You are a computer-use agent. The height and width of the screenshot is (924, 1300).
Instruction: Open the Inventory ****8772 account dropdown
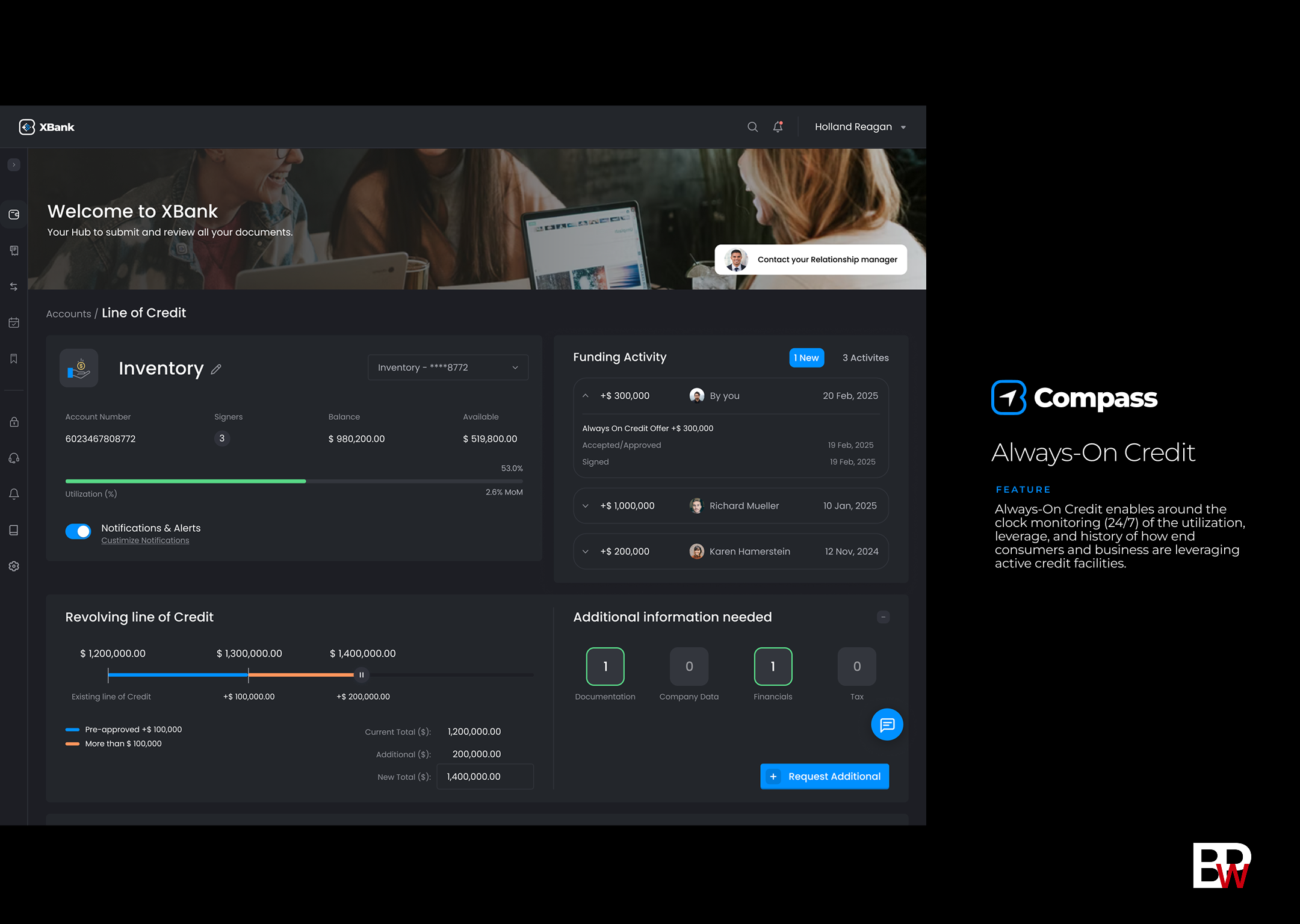[448, 368]
